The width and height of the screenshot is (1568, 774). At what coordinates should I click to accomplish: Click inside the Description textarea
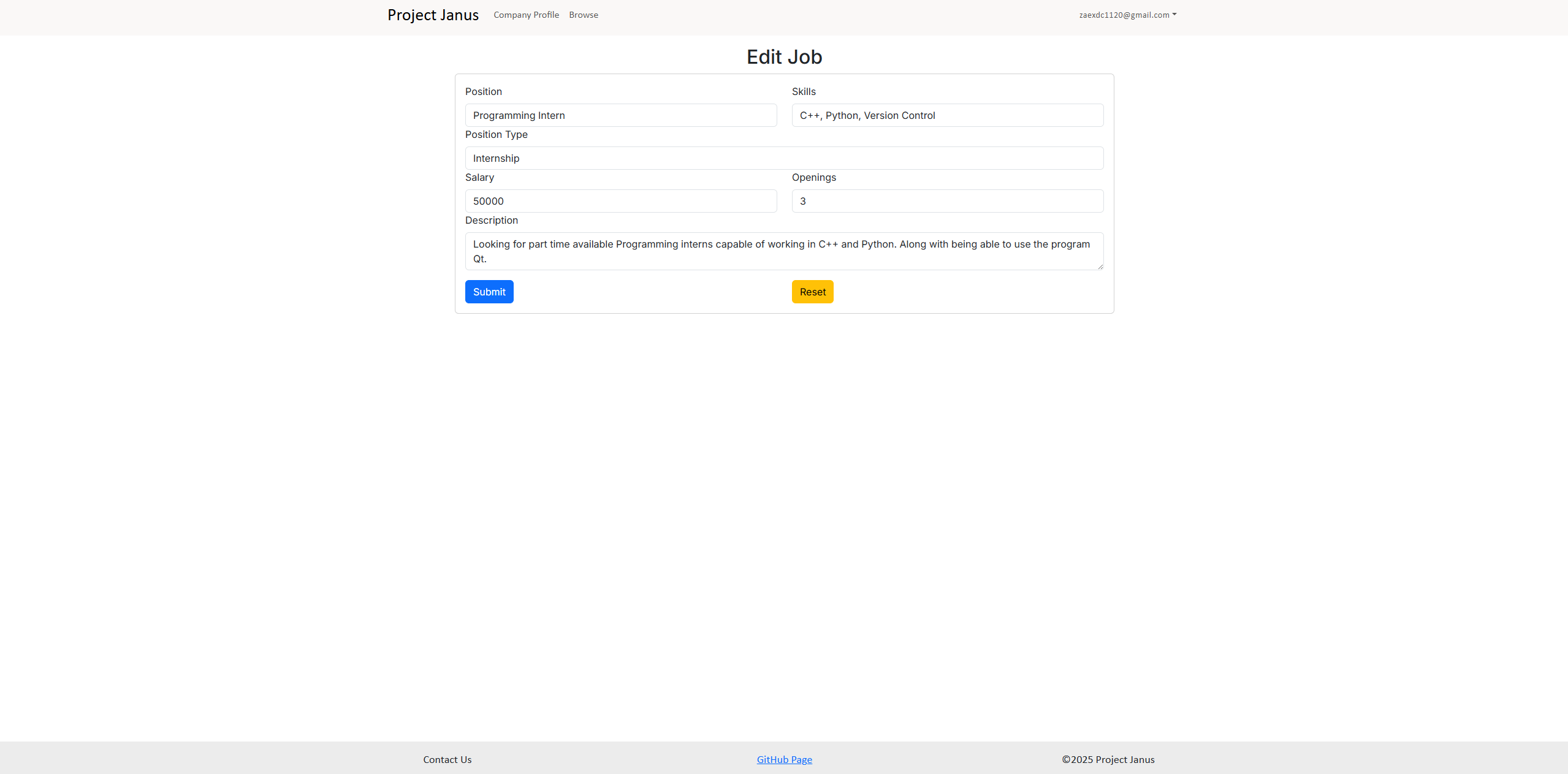(x=783, y=251)
